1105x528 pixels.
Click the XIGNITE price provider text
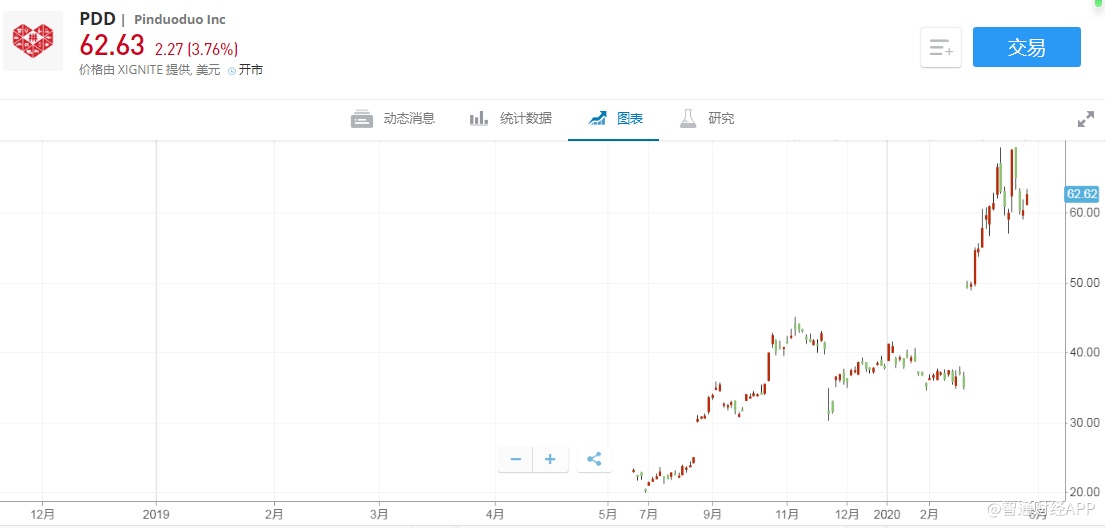click(x=142, y=70)
